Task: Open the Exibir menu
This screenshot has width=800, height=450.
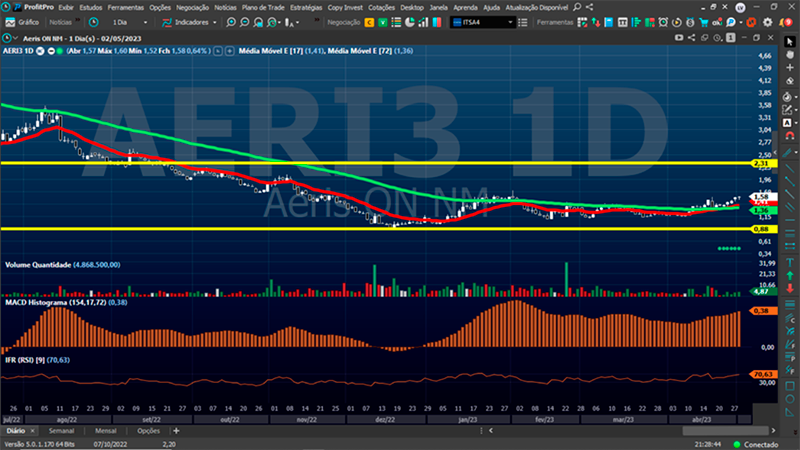Action: coord(66,8)
